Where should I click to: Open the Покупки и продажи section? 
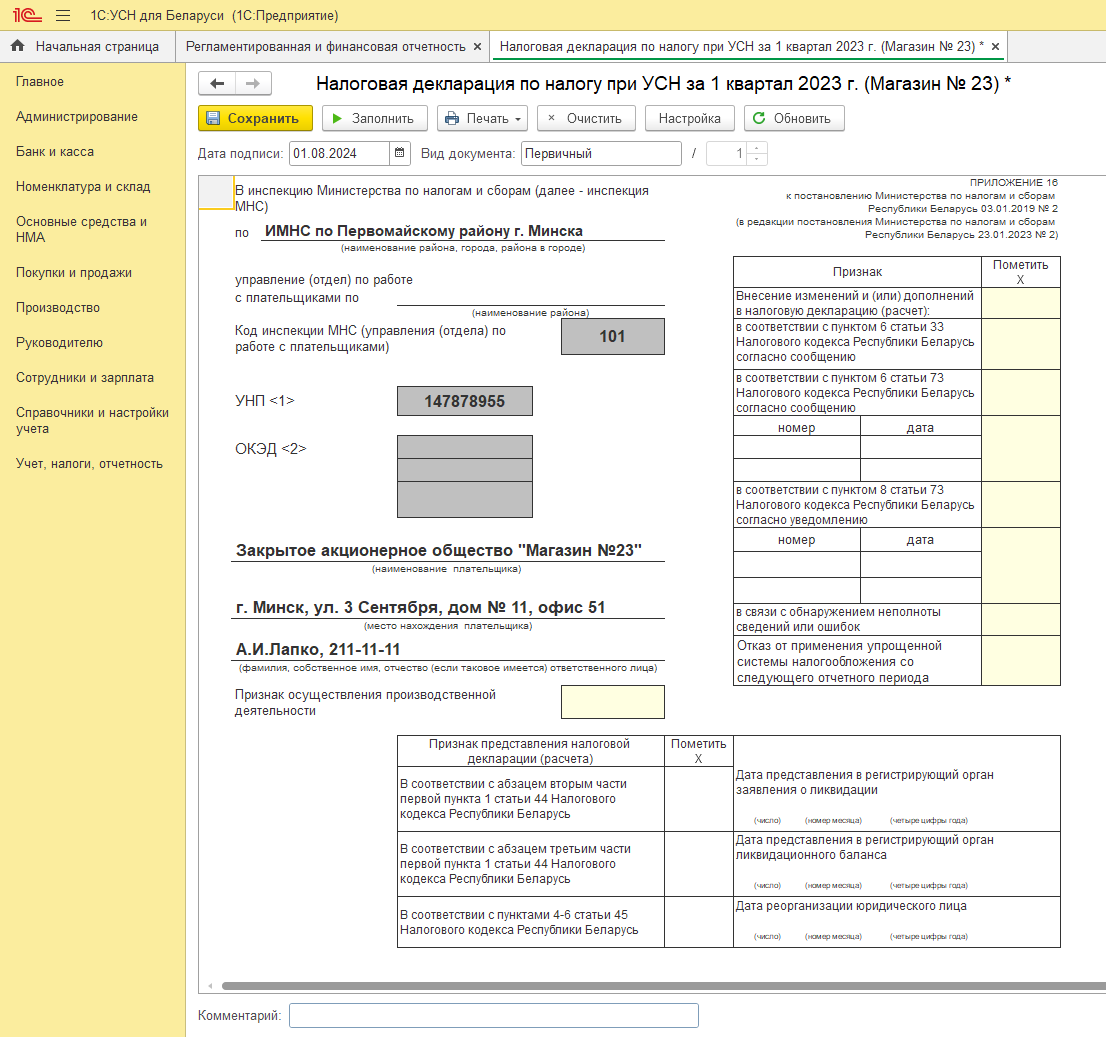pyautogui.click(x=73, y=273)
